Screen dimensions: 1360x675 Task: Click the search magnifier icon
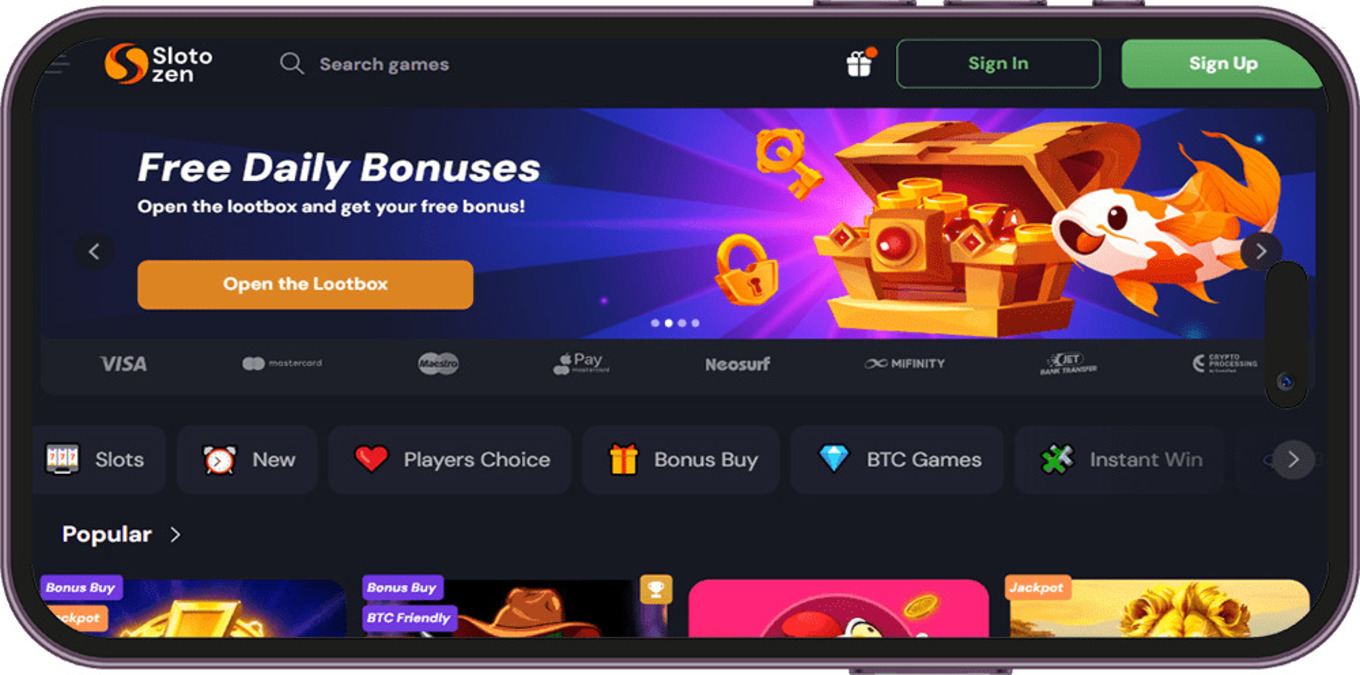click(x=291, y=64)
